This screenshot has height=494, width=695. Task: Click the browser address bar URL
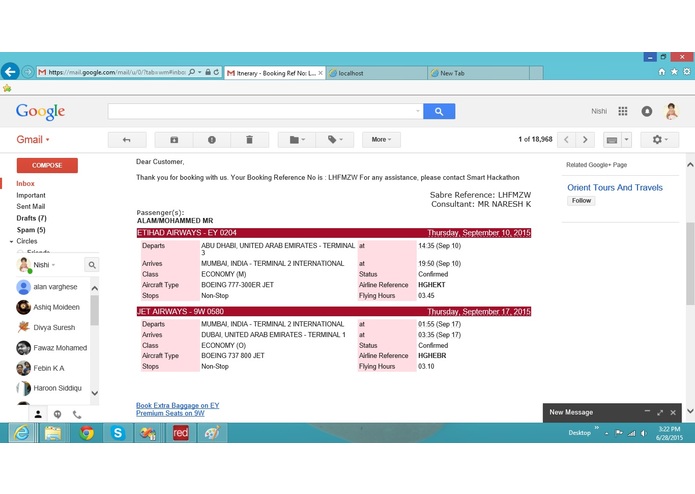click(117, 72)
